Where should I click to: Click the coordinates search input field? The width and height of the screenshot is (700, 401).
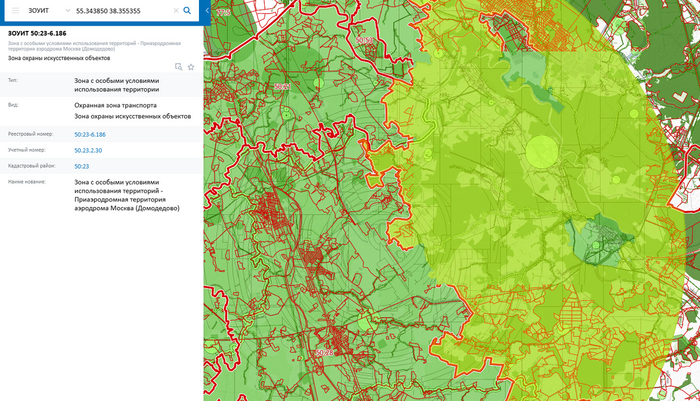[x=118, y=10]
